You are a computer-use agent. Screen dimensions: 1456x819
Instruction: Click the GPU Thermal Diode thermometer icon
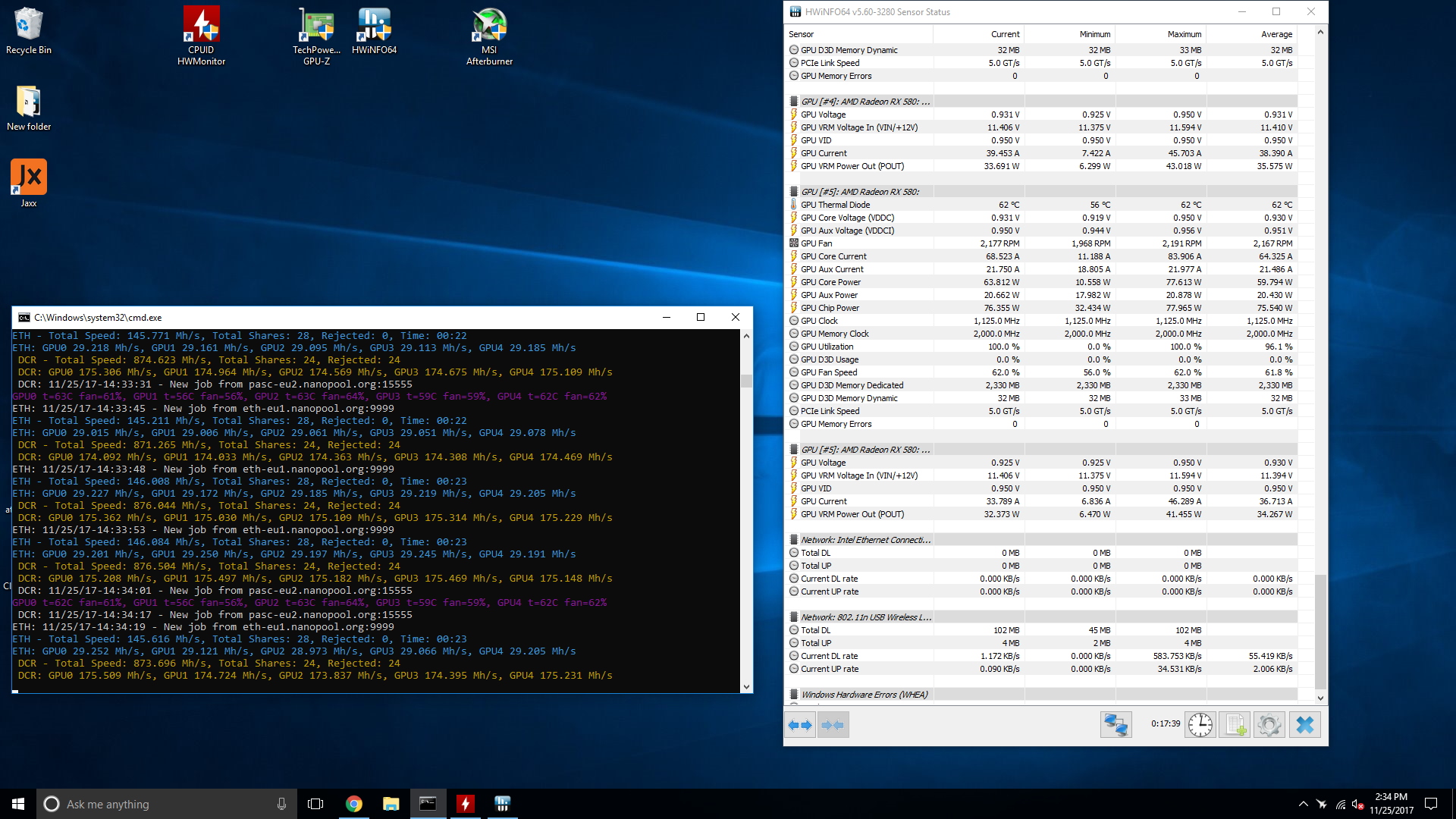click(793, 205)
